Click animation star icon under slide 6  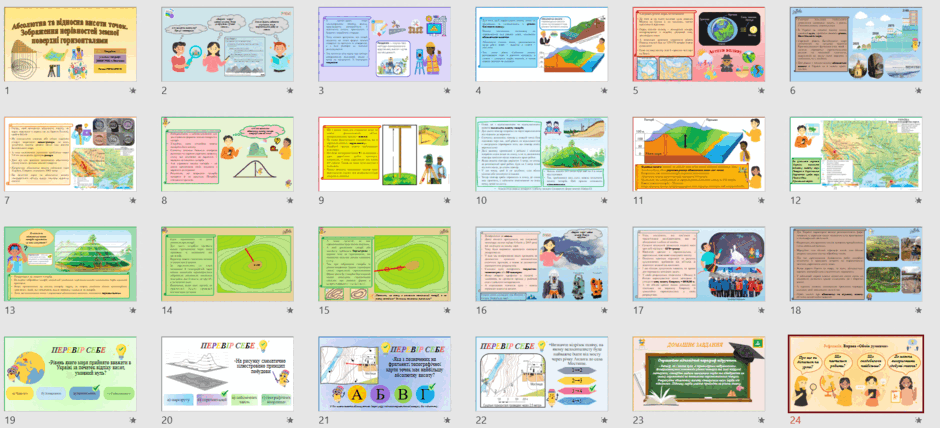click(918, 91)
